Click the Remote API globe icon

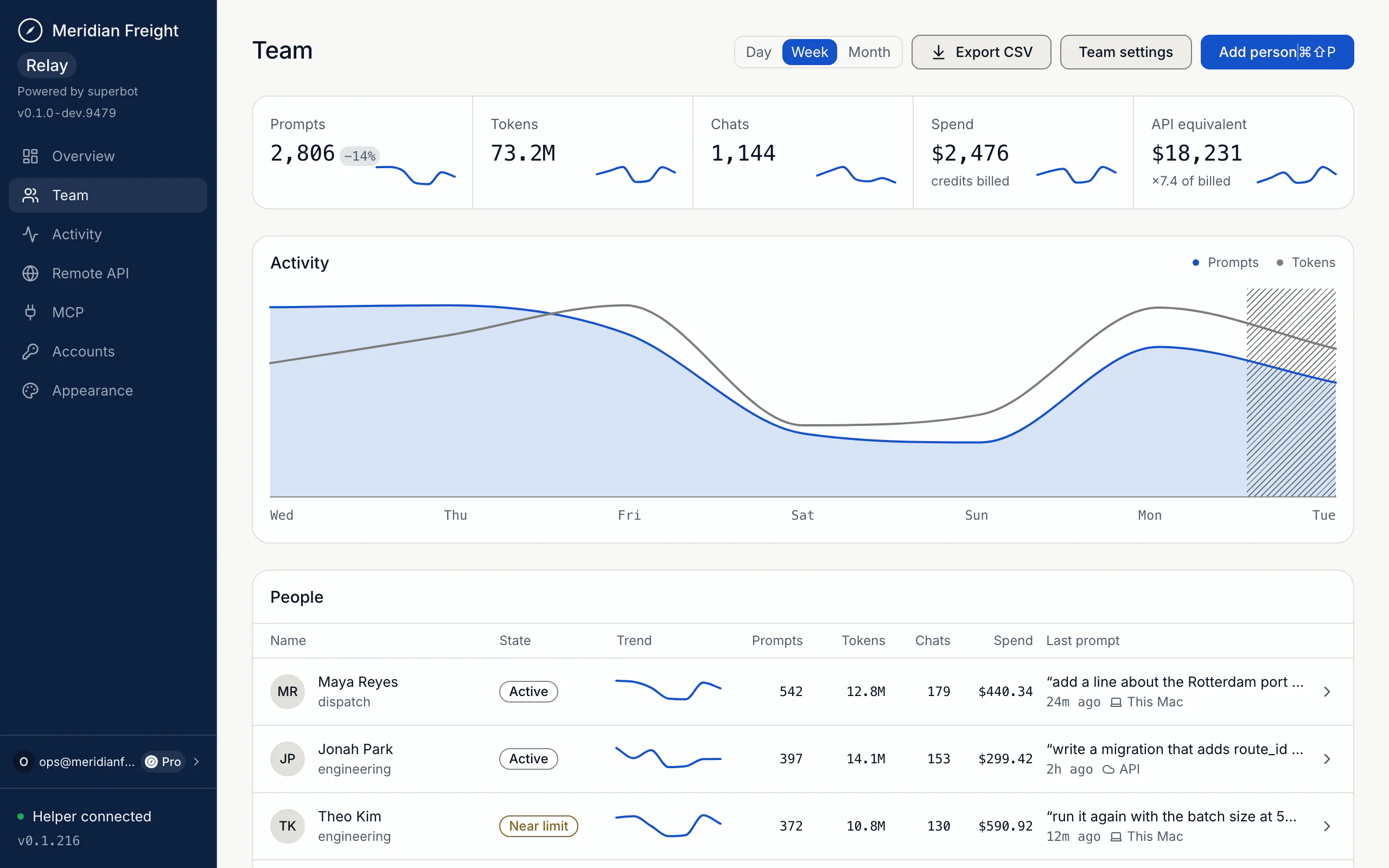pos(30,273)
